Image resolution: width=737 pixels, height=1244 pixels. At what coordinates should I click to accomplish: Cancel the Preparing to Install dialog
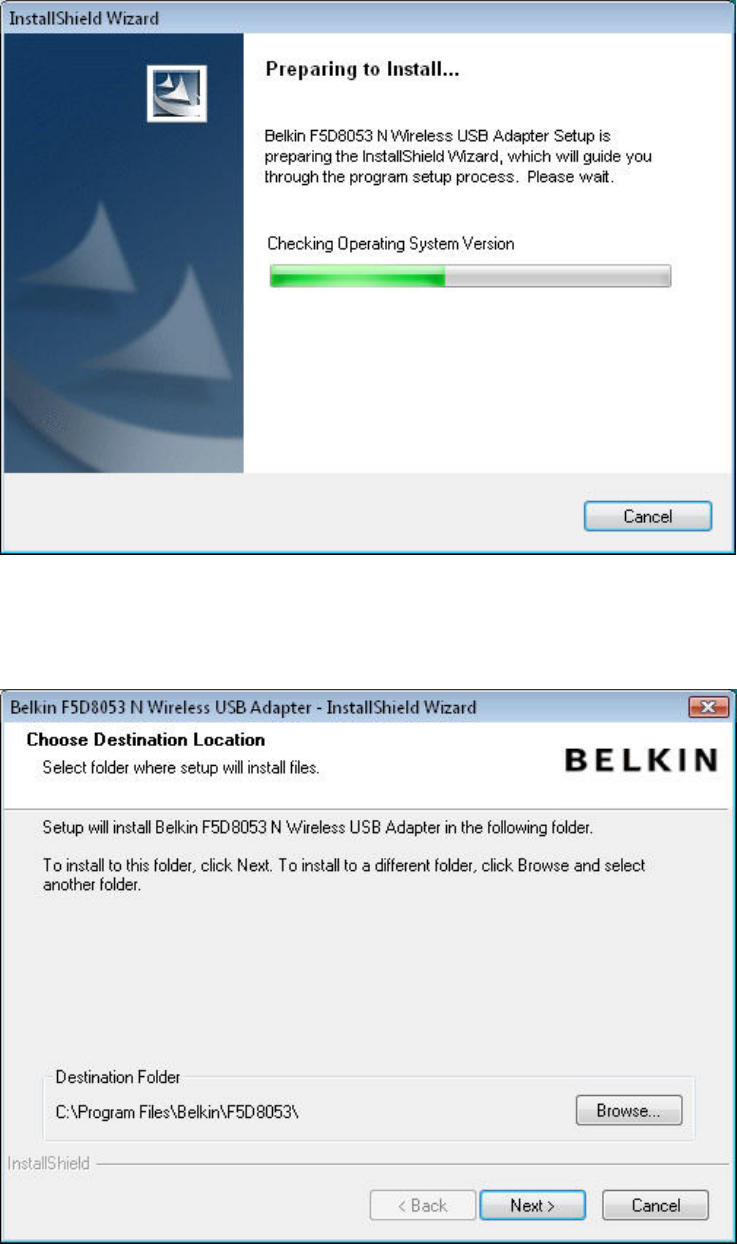(x=648, y=516)
